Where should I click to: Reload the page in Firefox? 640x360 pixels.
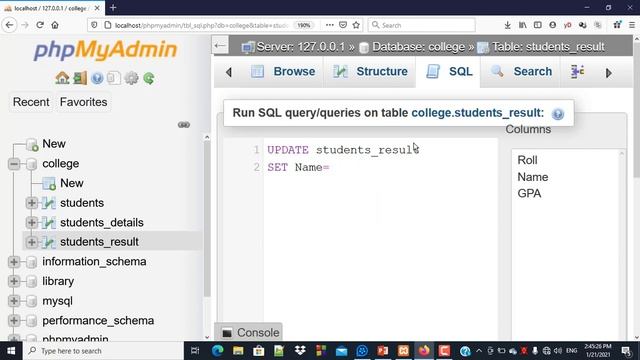(40, 25)
